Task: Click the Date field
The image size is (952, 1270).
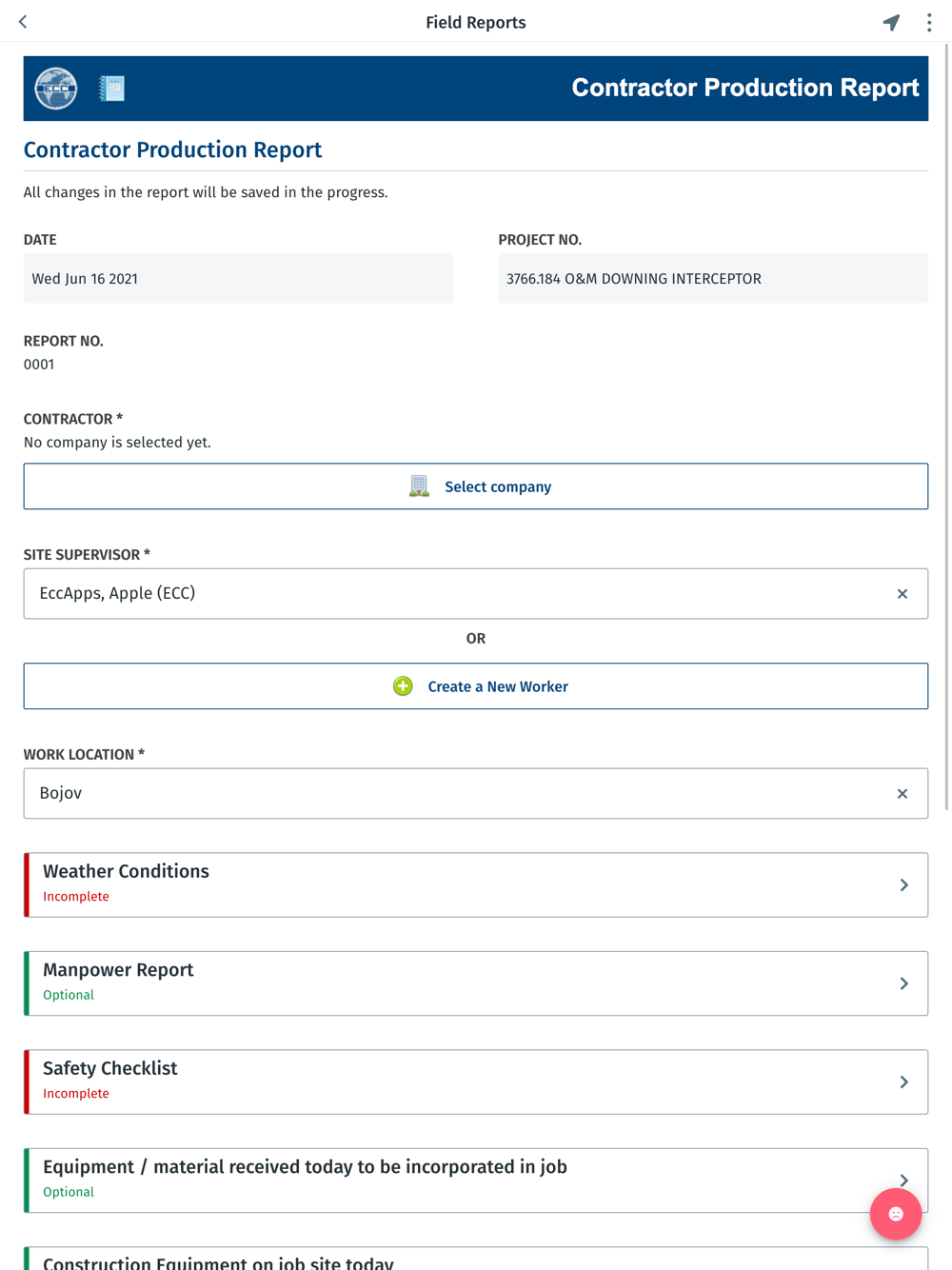Action: [238, 279]
